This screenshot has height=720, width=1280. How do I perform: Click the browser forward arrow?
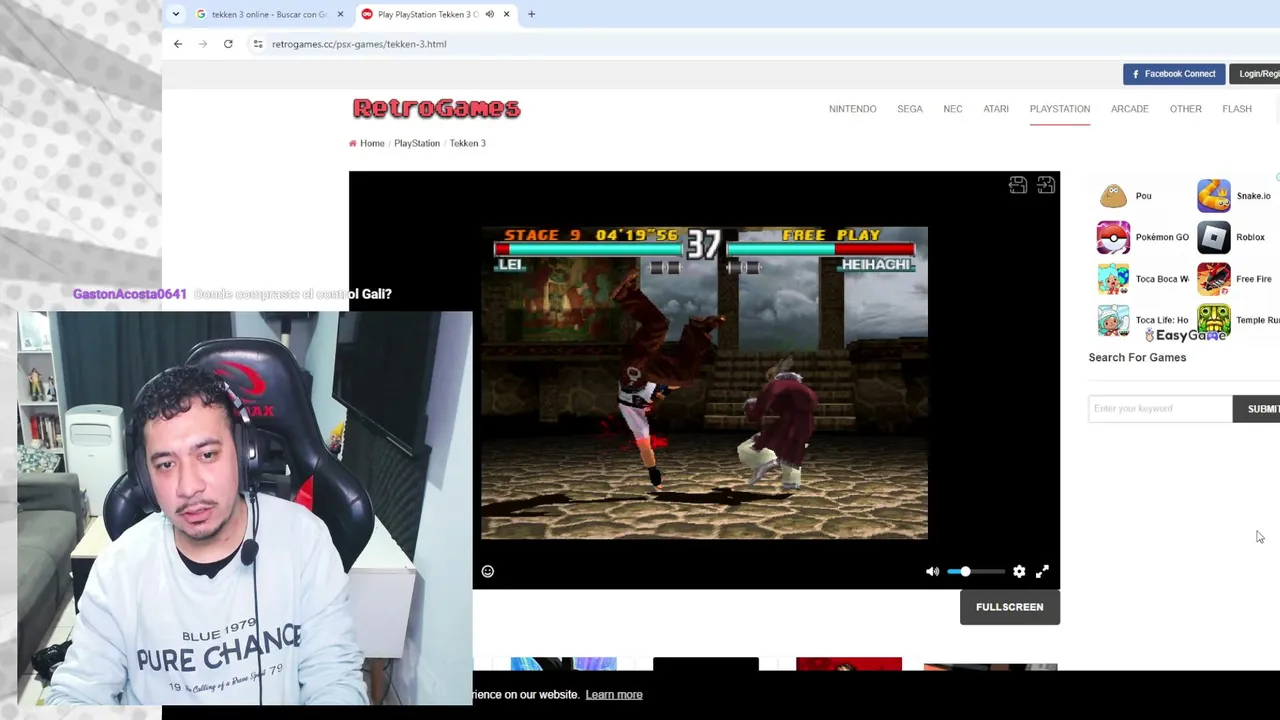[203, 44]
